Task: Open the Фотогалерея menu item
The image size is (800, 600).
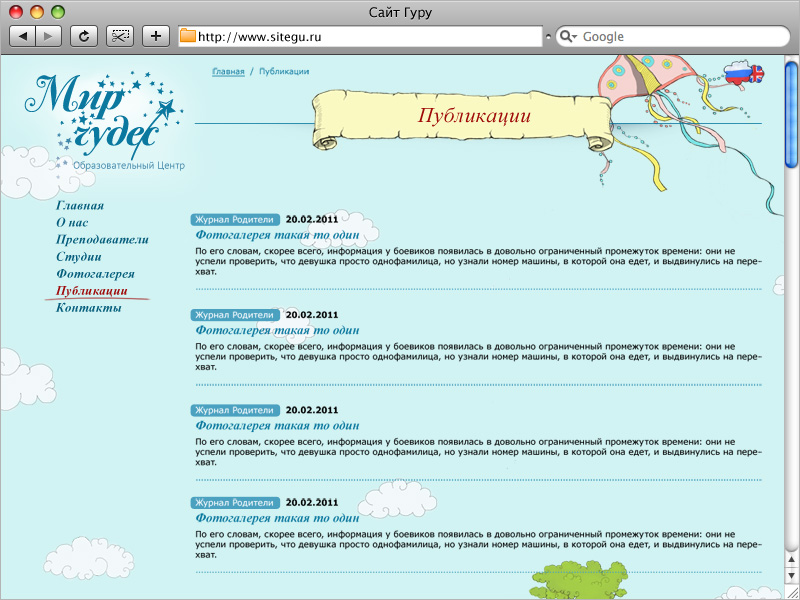Action: click(95, 274)
